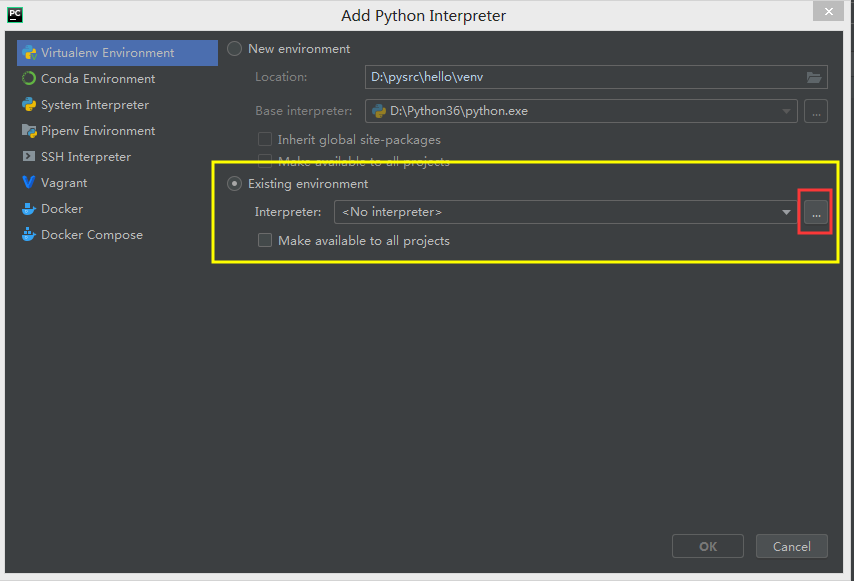Click the Conda Environment circle icon
This screenshot has height=581, width=854.
click(x=29, y=79)
